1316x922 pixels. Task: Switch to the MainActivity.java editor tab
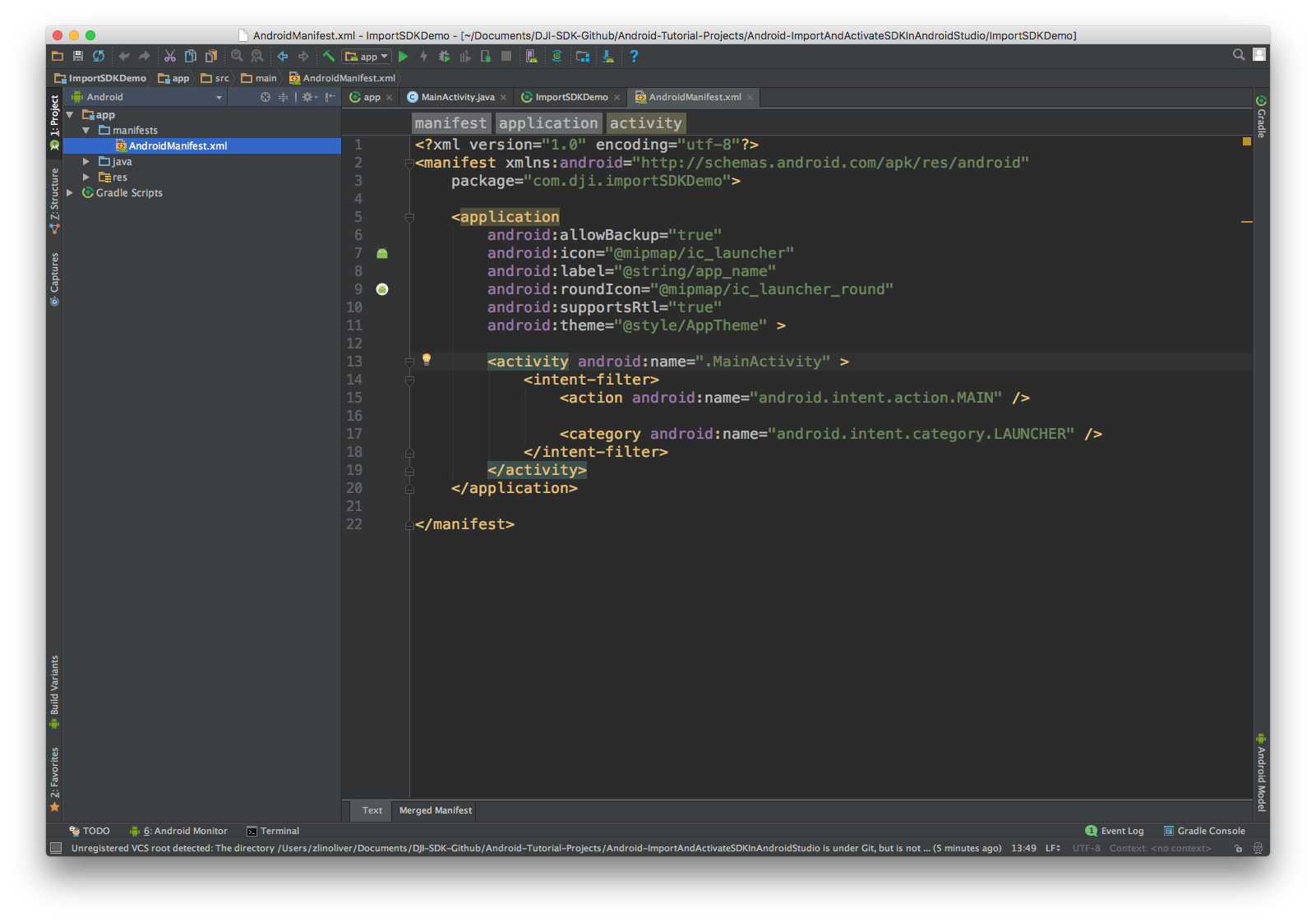(x=457, y=97)
